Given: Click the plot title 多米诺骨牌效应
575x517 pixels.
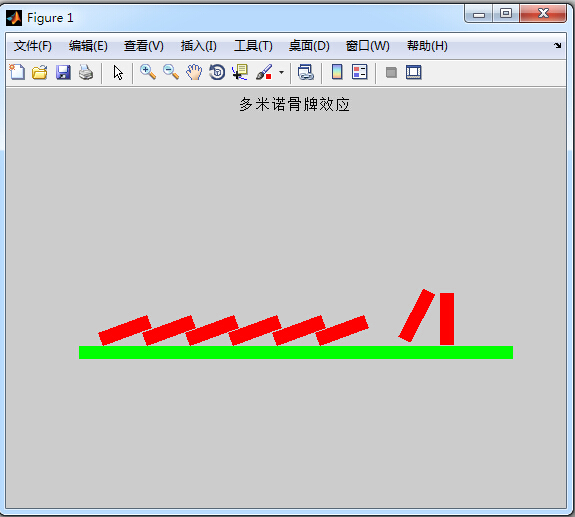Looking at the screenshot, I should (x=294, y=104).
